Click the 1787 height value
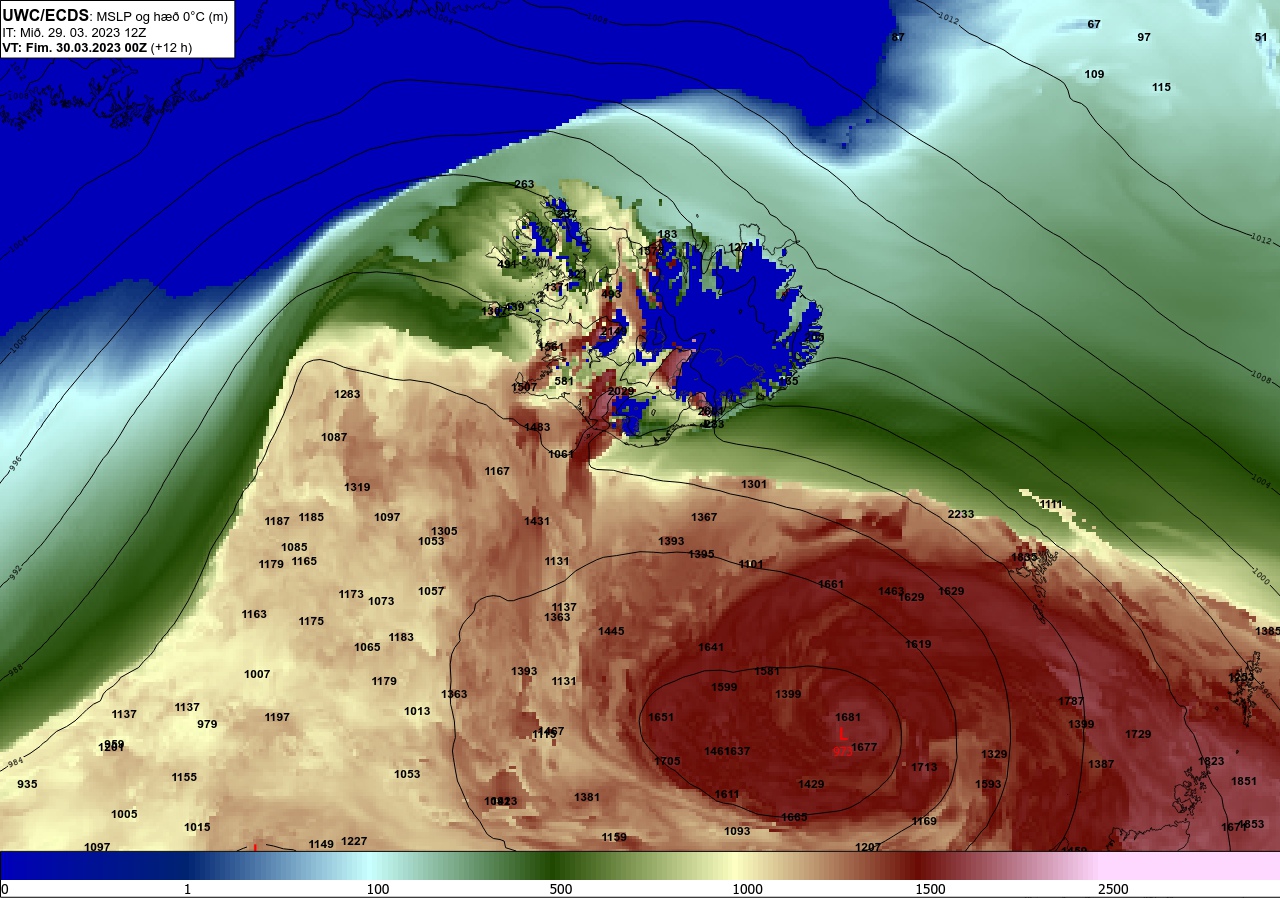1280x898 pixels. tap(1071, 701)
